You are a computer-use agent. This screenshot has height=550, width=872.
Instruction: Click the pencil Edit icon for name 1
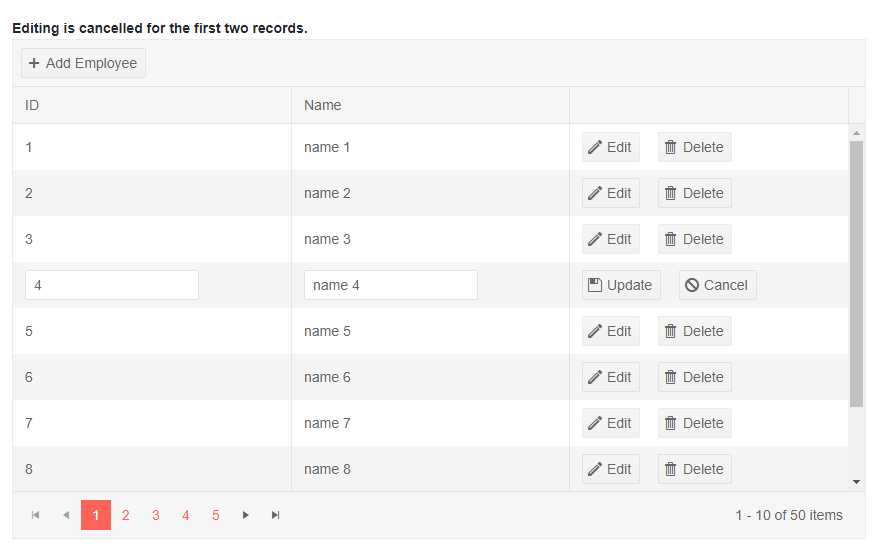coord(595,147)
